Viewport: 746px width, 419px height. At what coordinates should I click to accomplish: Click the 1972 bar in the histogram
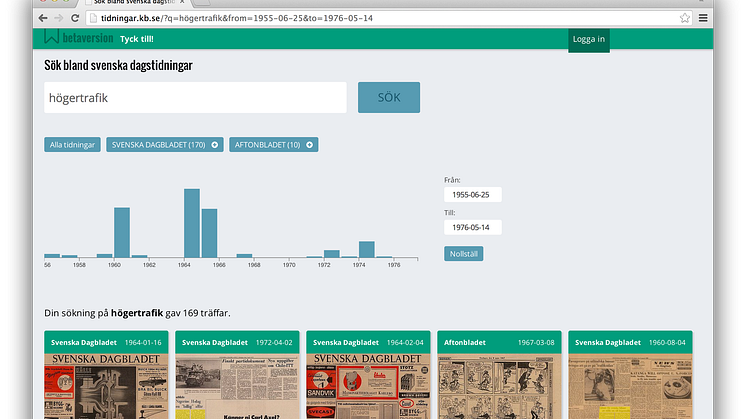click(x=332, y=254)
